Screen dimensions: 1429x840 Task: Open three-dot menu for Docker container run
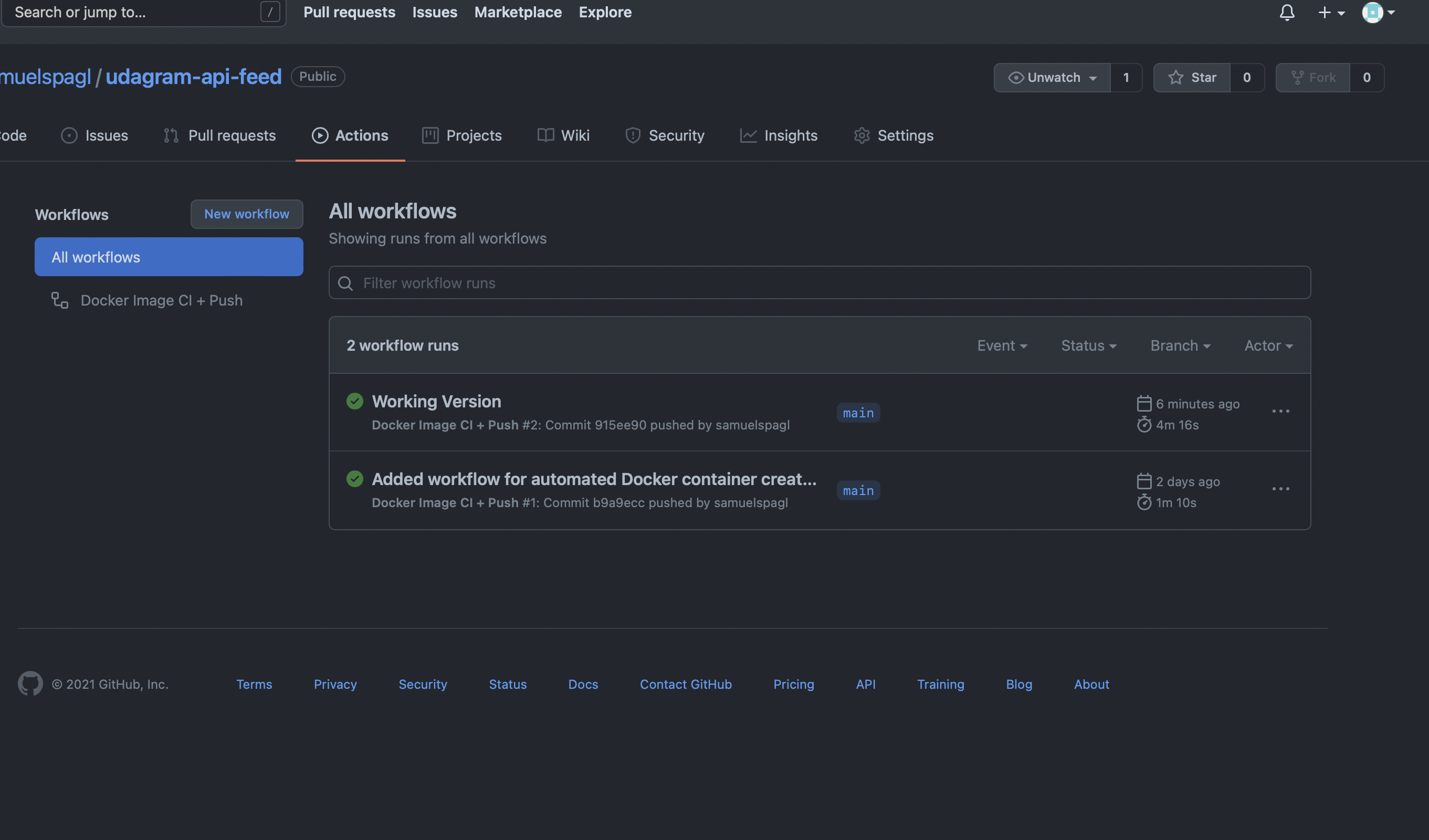(1280, 489)
